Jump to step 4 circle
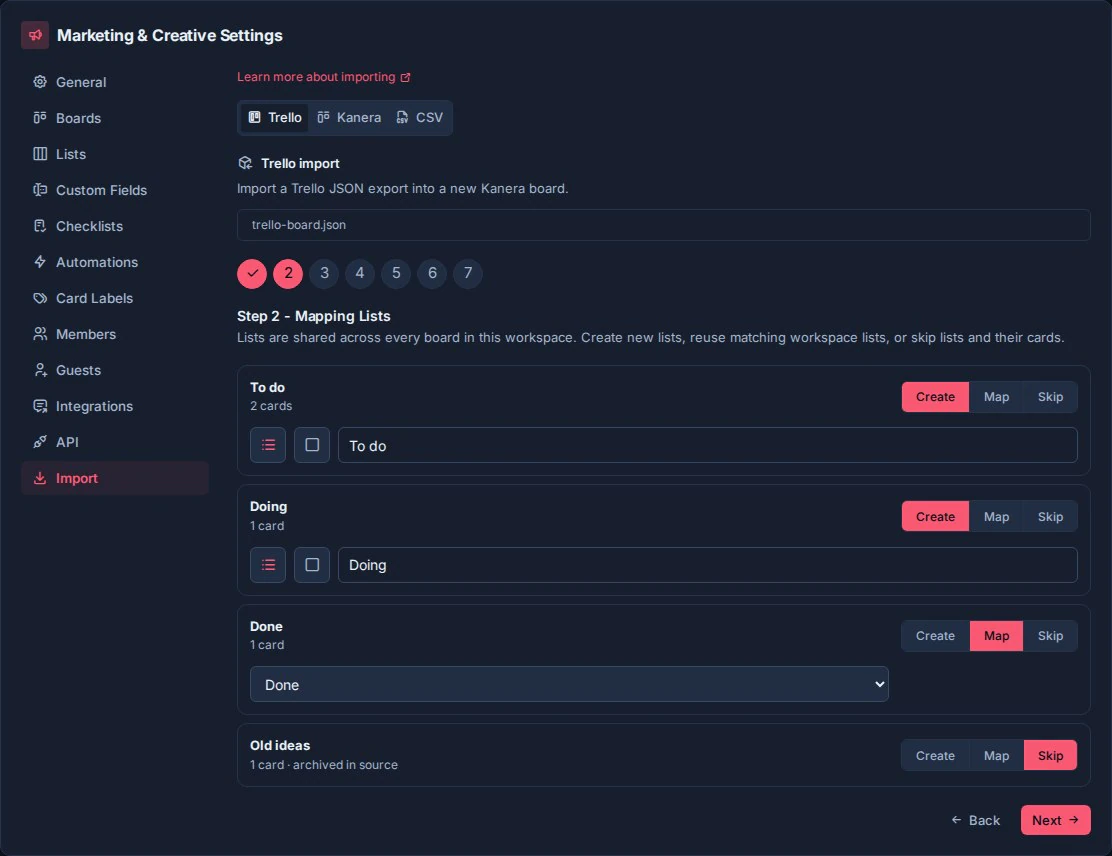This screenshot has height=856, width=1112. click(360, 273)
